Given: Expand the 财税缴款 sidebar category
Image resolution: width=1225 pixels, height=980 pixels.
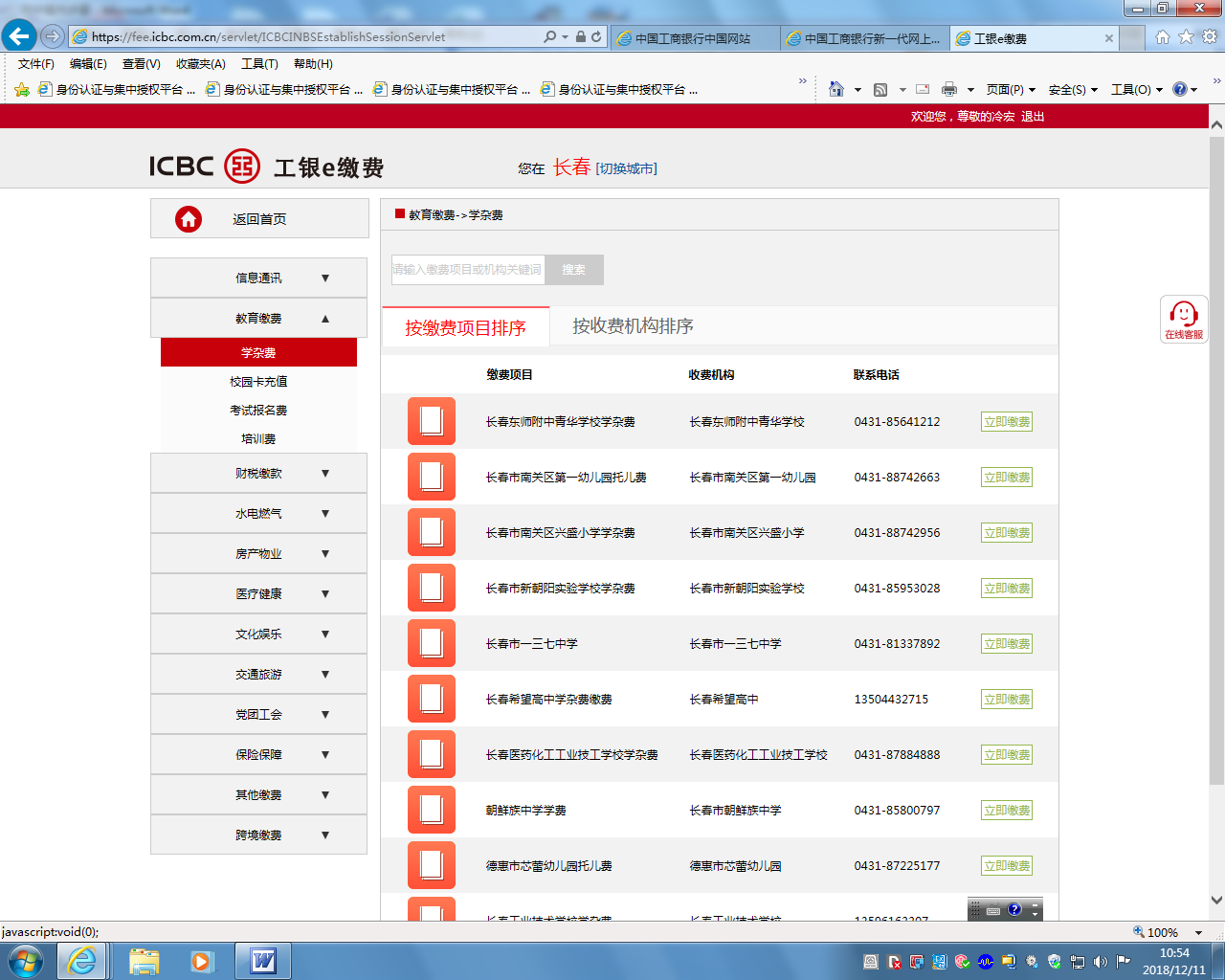Looking at the screenshot, I should coord(258,473).
